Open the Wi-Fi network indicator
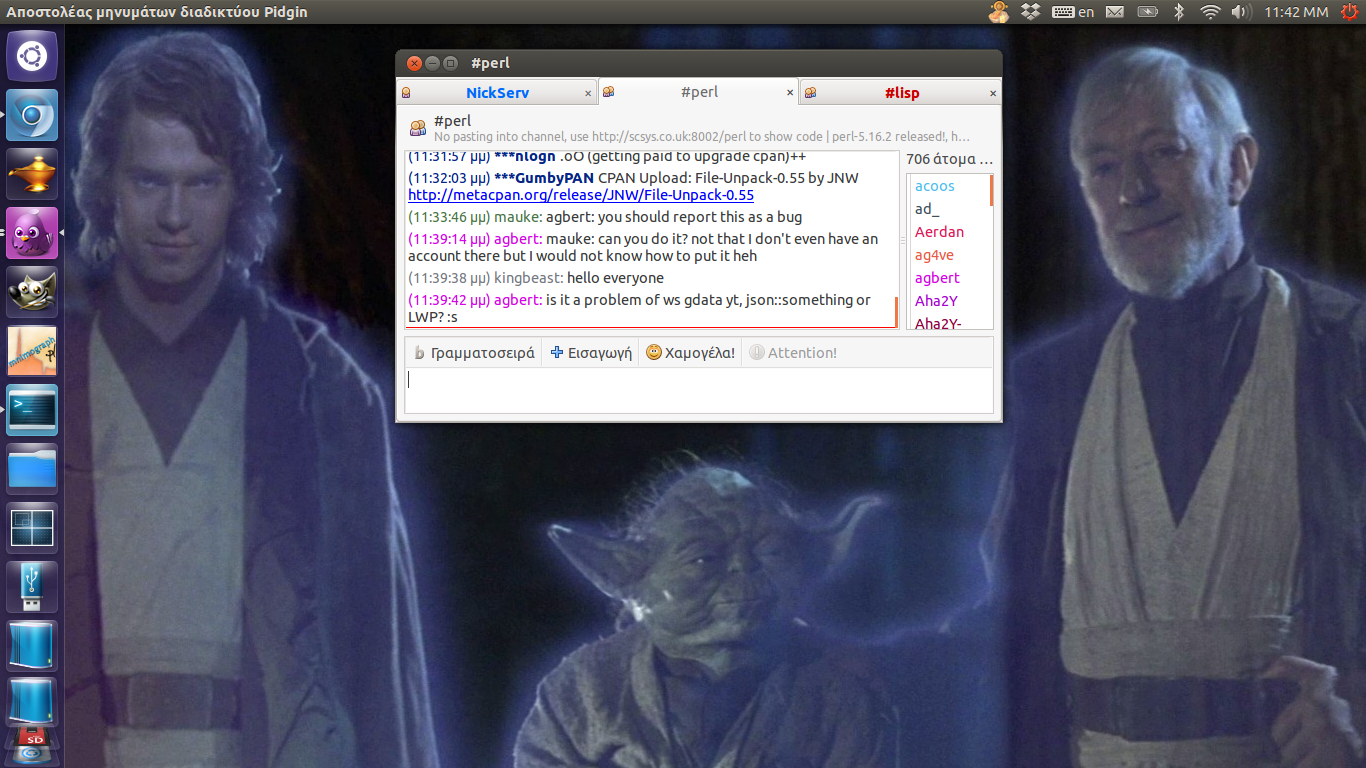 tap(1210, 12)
